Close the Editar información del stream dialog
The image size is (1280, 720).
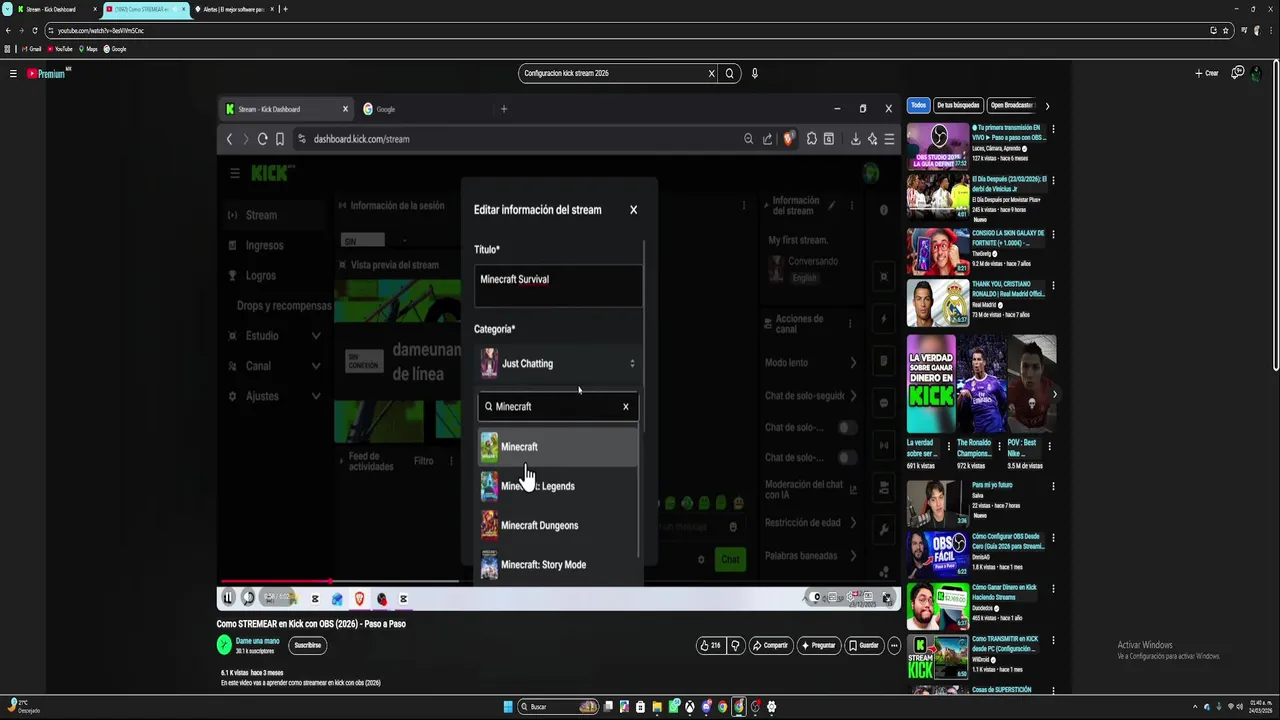(633, 210)
